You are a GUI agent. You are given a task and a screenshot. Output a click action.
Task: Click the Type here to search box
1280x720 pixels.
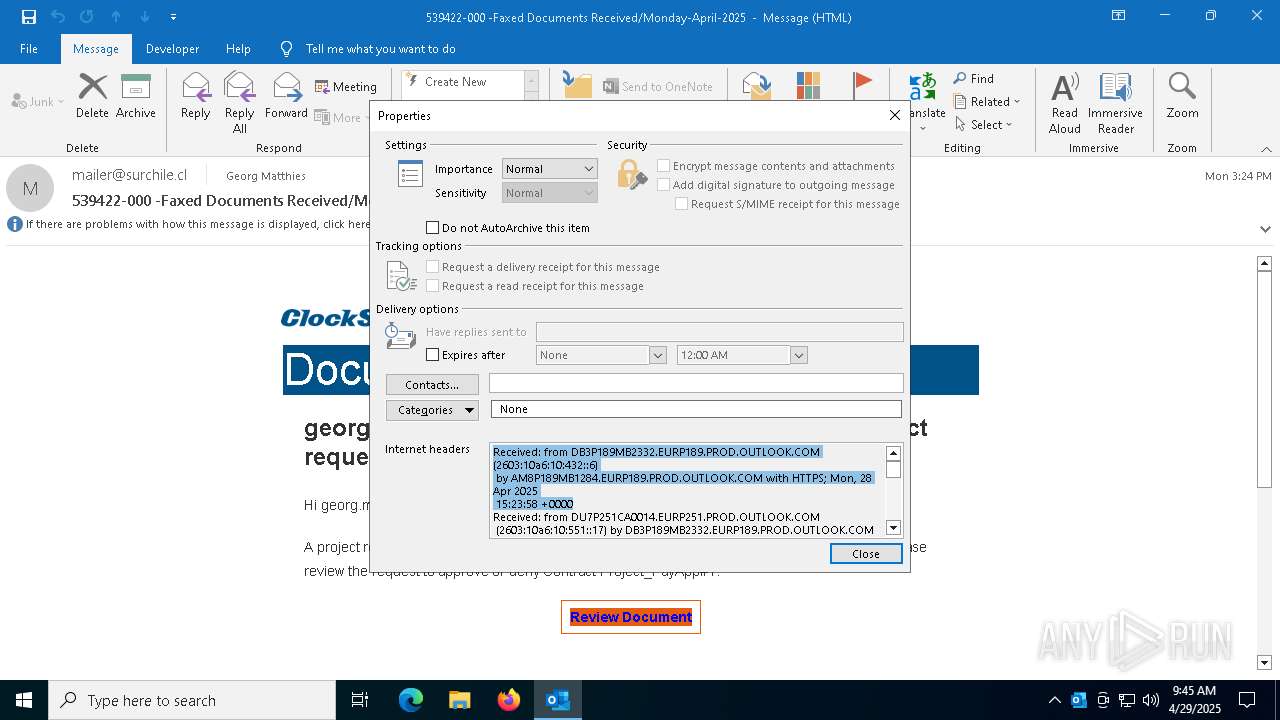[192, 700]
